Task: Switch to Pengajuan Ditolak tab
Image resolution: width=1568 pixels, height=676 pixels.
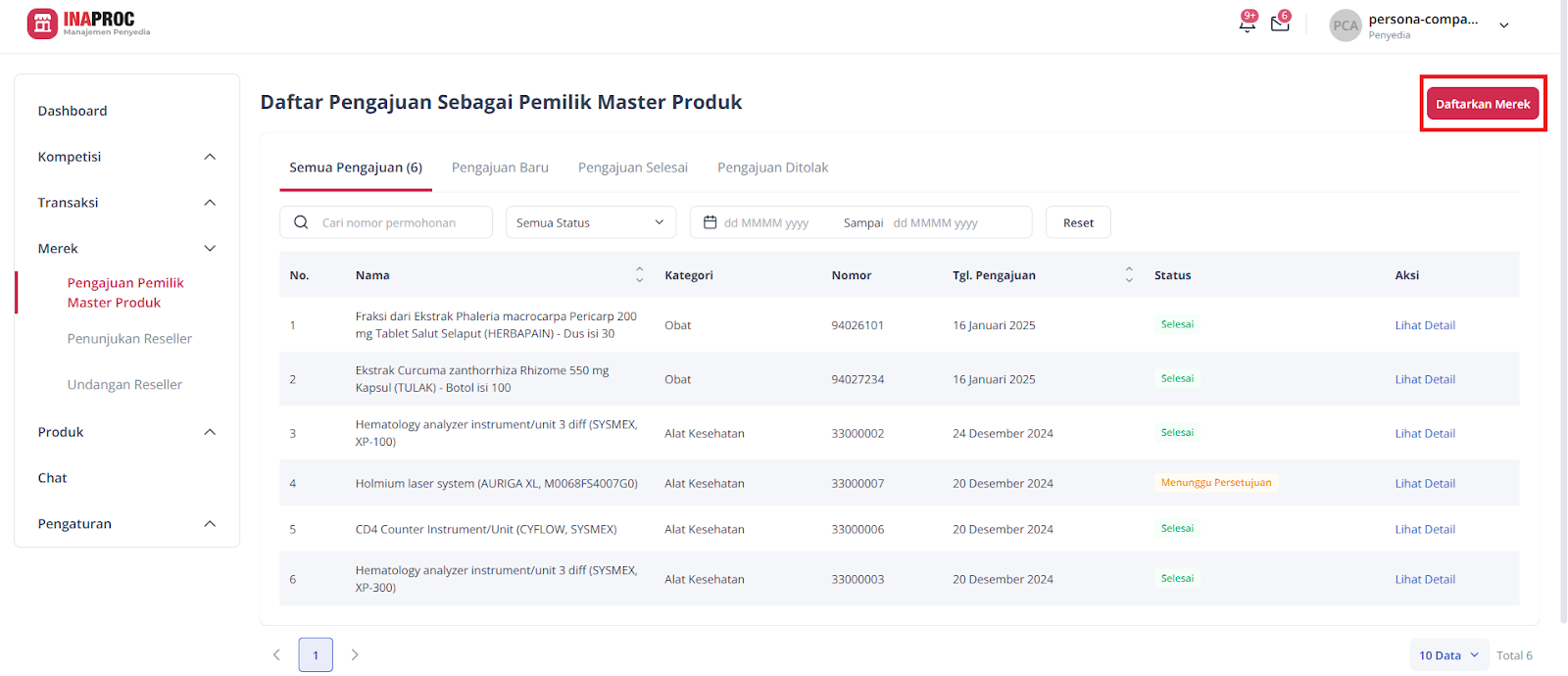Action: click(x=772, y=168)
